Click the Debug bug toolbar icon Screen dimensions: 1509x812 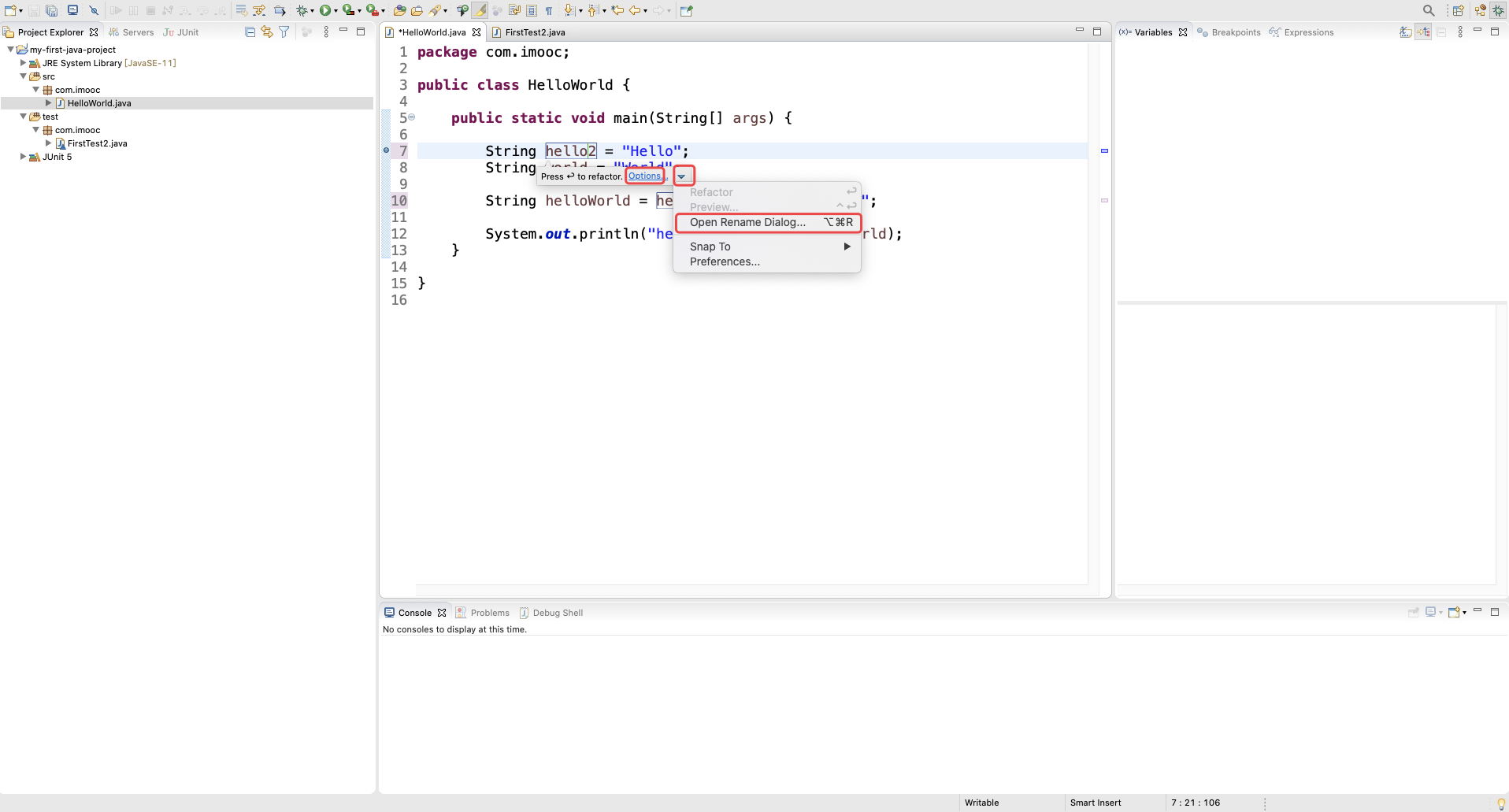(302, 10)
